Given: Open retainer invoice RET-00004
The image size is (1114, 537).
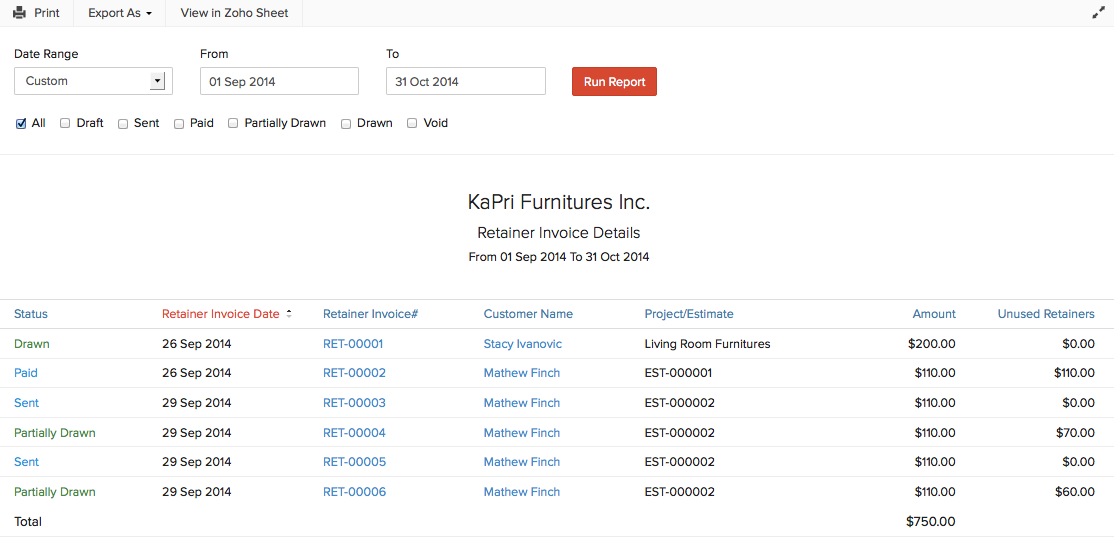Looking at the screenshot, I should [x=354, y=433].
